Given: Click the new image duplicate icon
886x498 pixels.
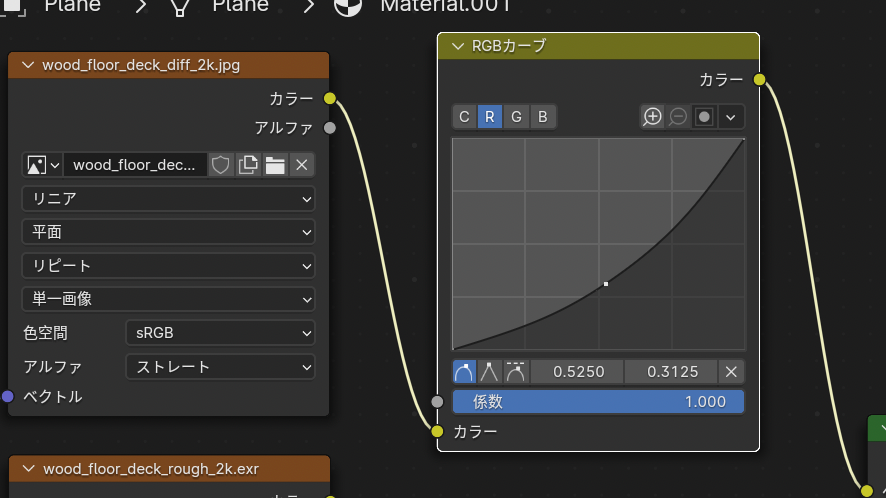Looking at the screenshot, I should point(248,165).
